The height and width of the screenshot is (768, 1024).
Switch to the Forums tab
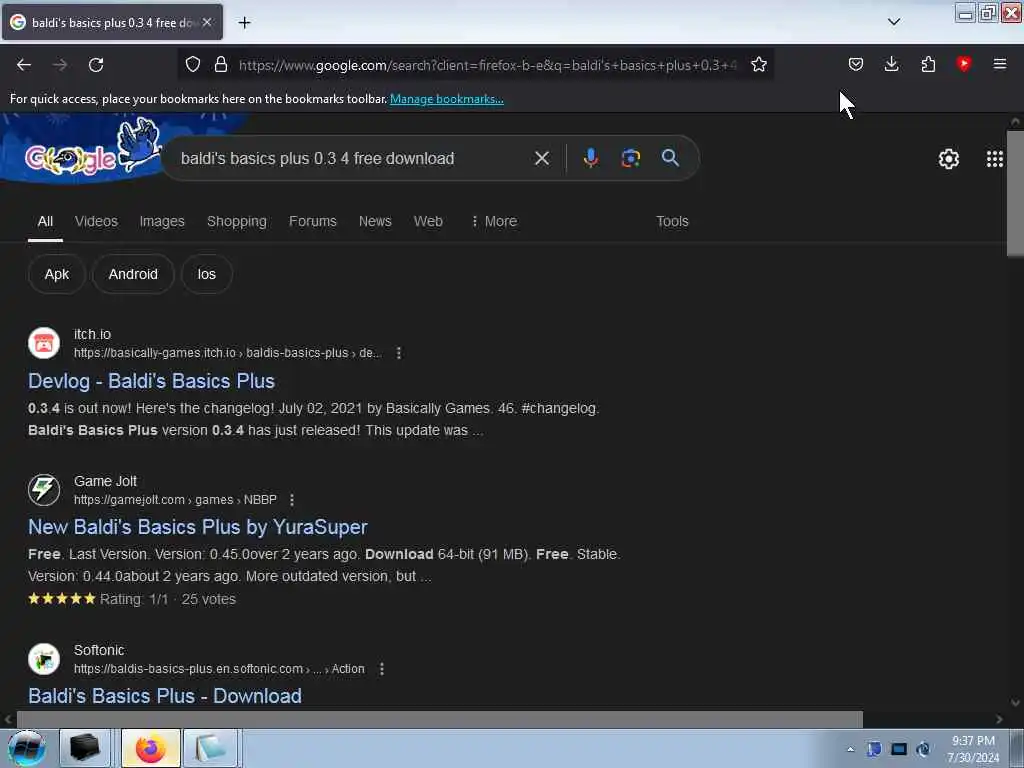pos(313,221)
